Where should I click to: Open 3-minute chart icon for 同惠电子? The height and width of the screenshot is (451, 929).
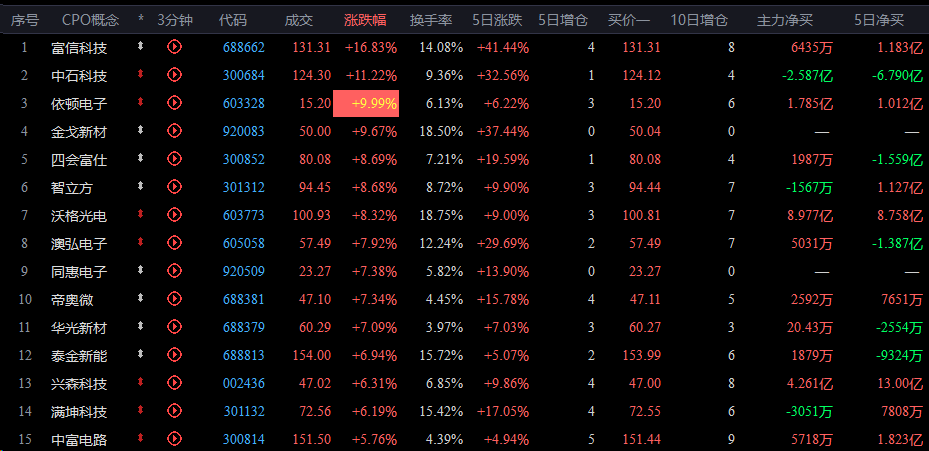(174, 270)
